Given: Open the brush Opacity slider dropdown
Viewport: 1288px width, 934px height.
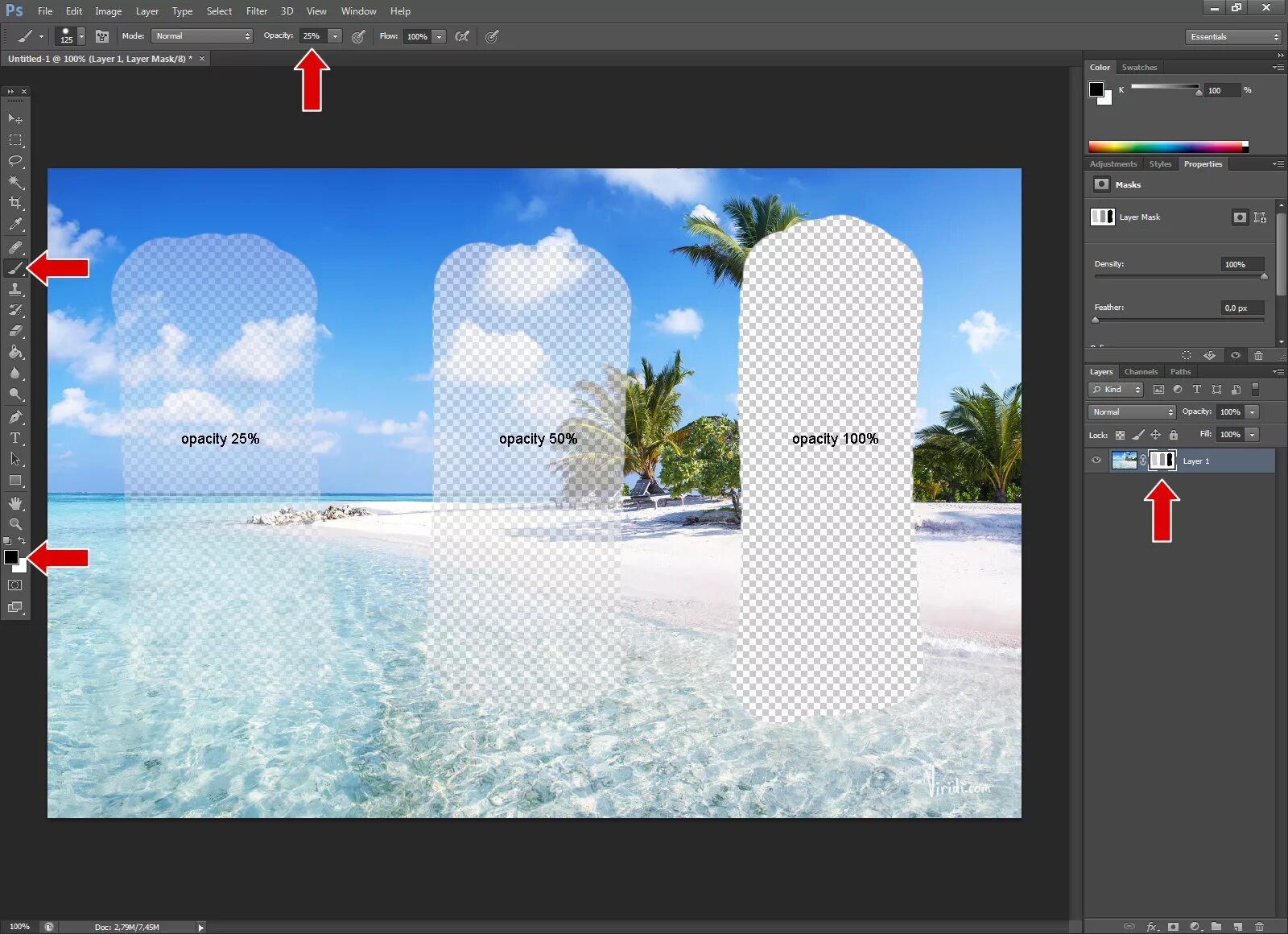Looking at the screenshot, I should click(335, 36).
